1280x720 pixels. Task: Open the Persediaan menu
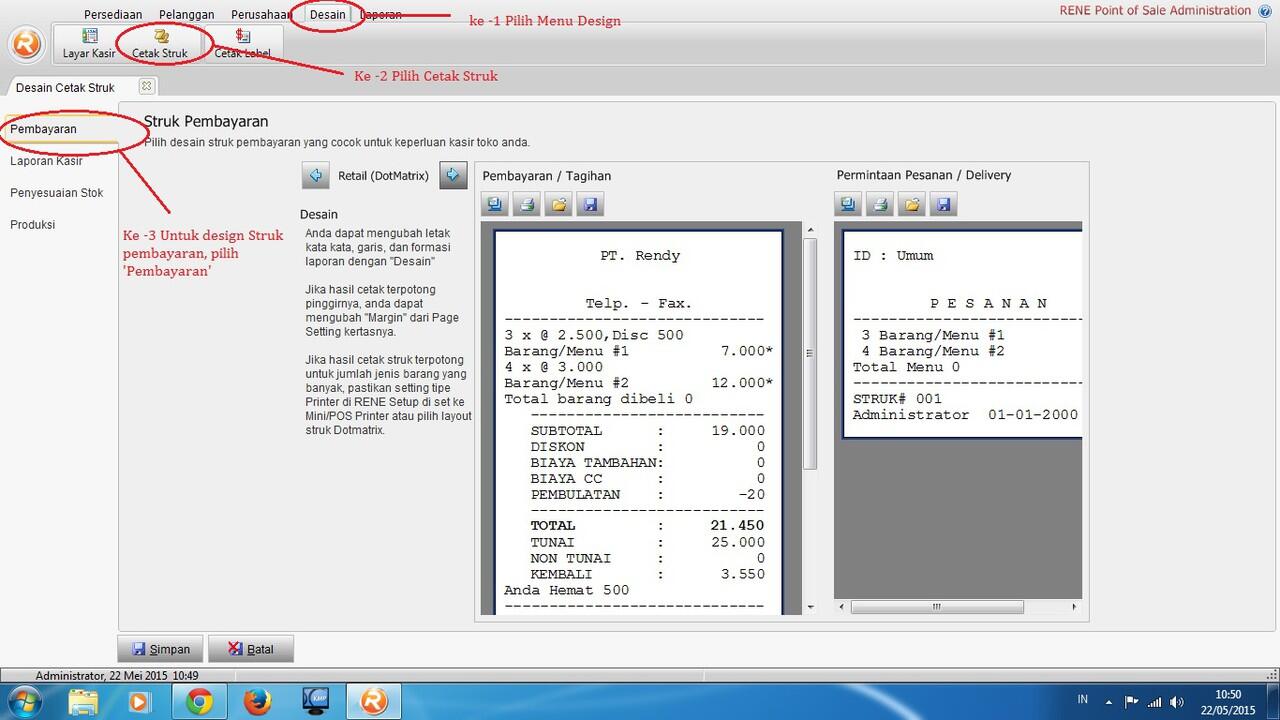click(113, 15)
